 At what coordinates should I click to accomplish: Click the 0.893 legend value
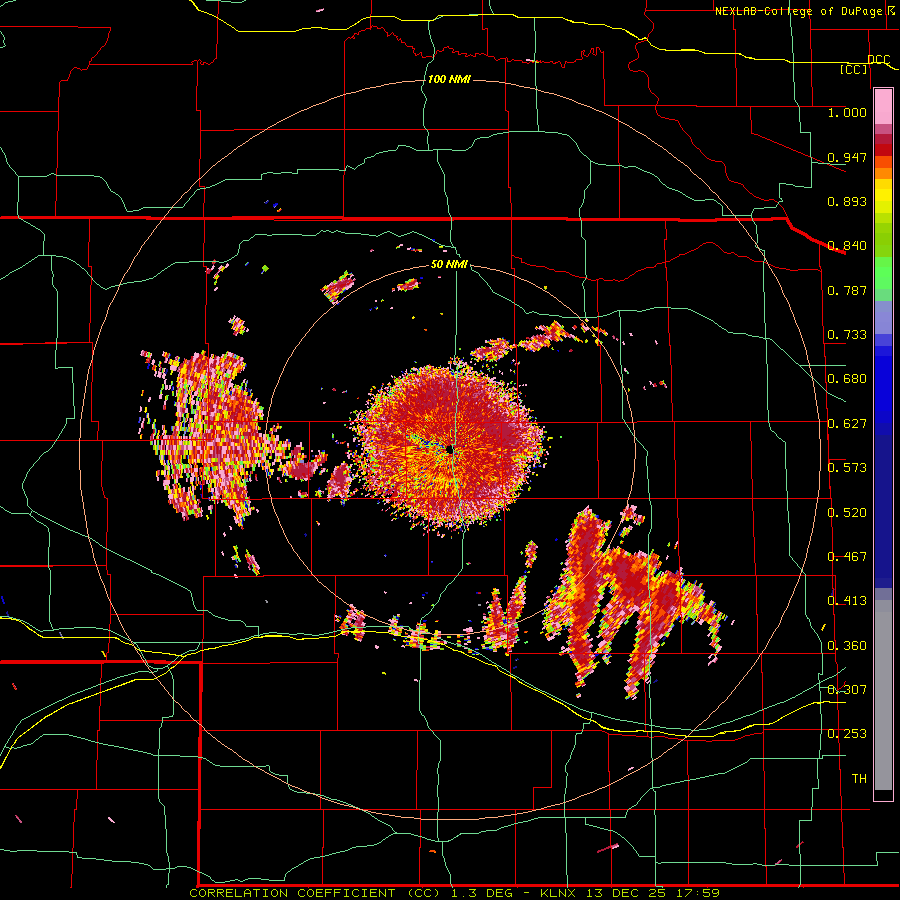click(x=847, y=201)
